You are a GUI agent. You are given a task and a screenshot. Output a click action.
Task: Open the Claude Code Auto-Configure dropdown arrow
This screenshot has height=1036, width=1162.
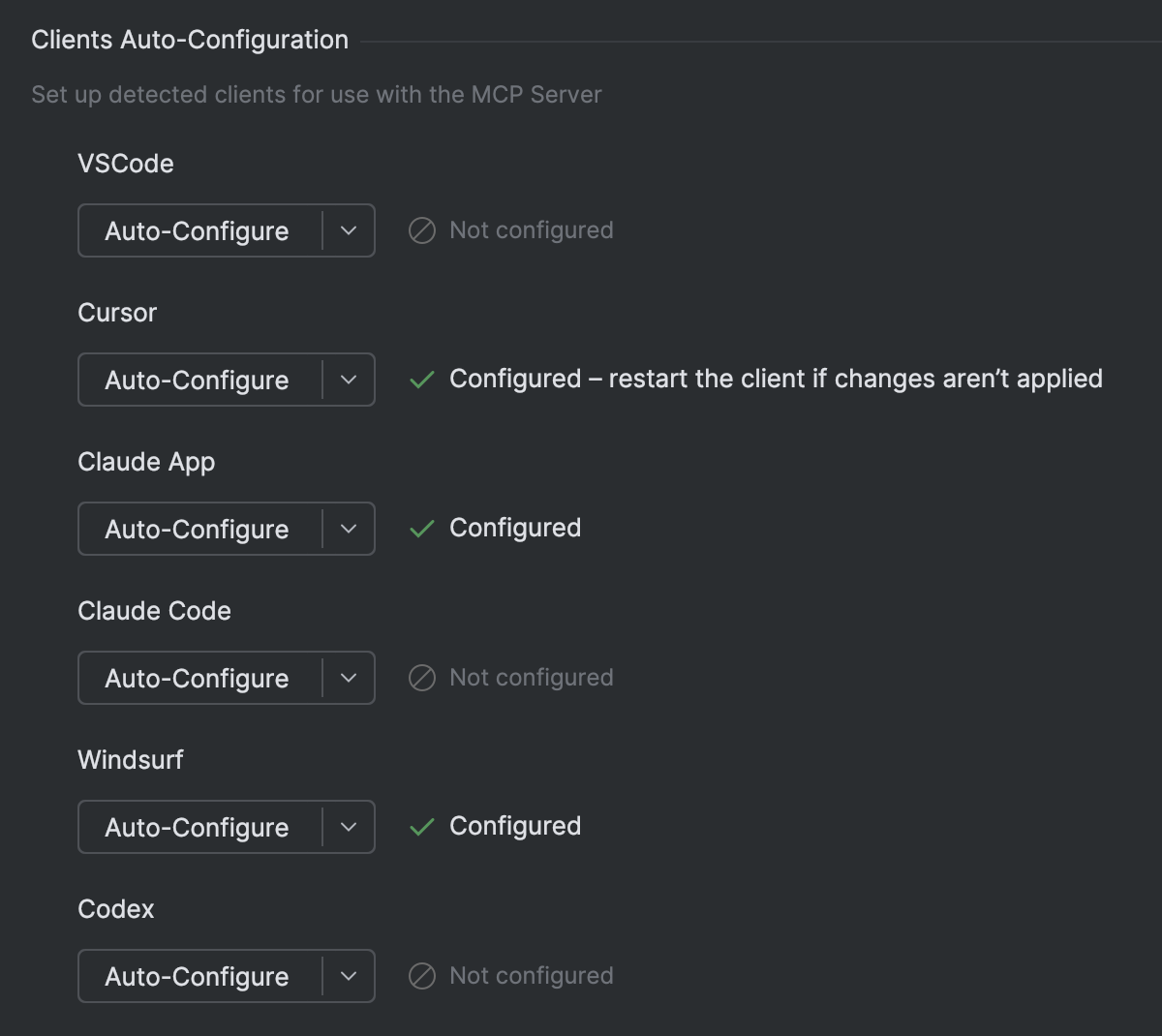351,678
